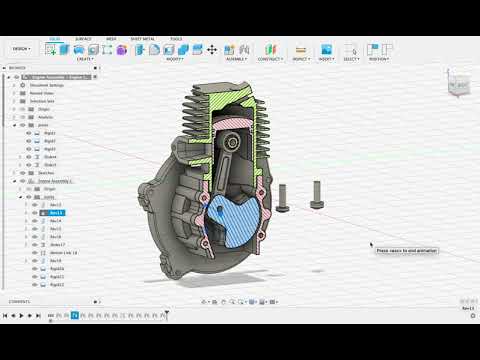Screen dimensions: 480x360
Task: Select the Hole tool icon in Create group
Action: pos(93,50)
